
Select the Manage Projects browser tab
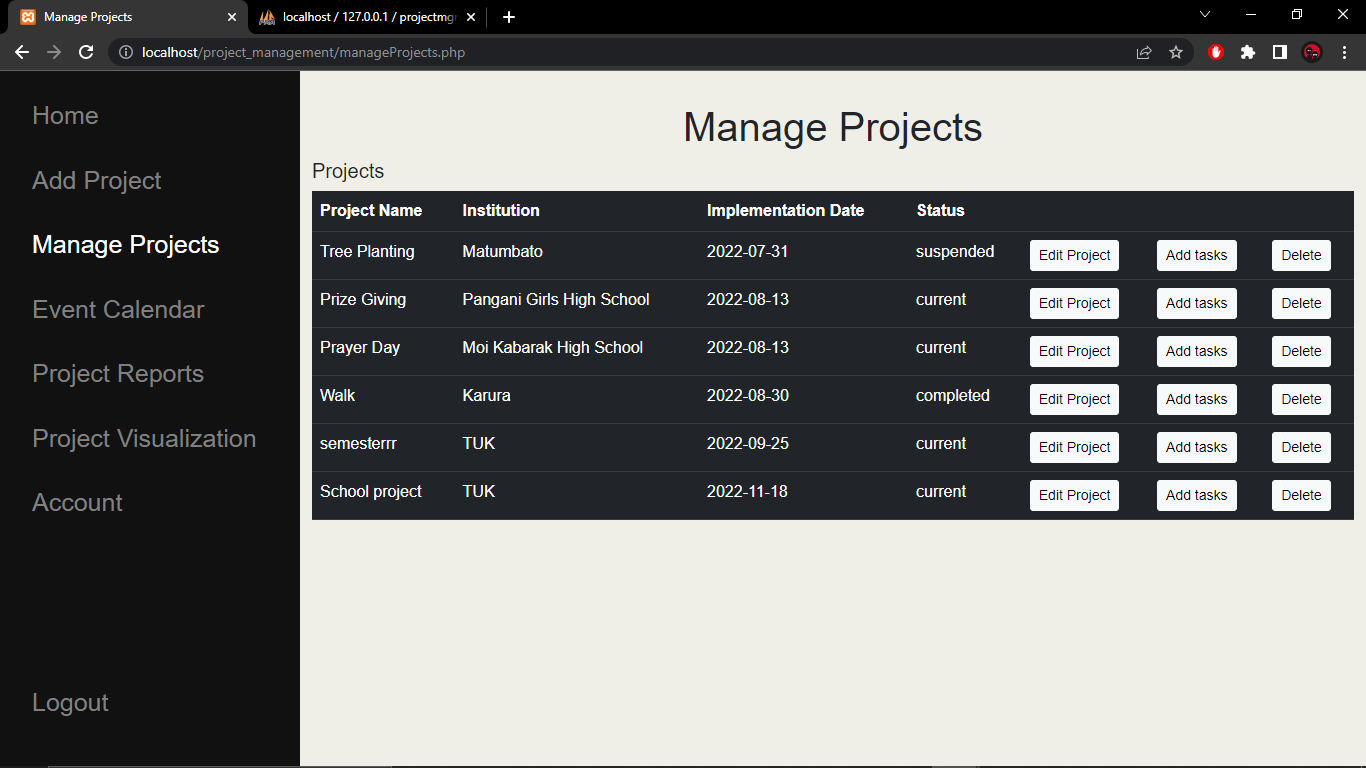click(120, 17)
